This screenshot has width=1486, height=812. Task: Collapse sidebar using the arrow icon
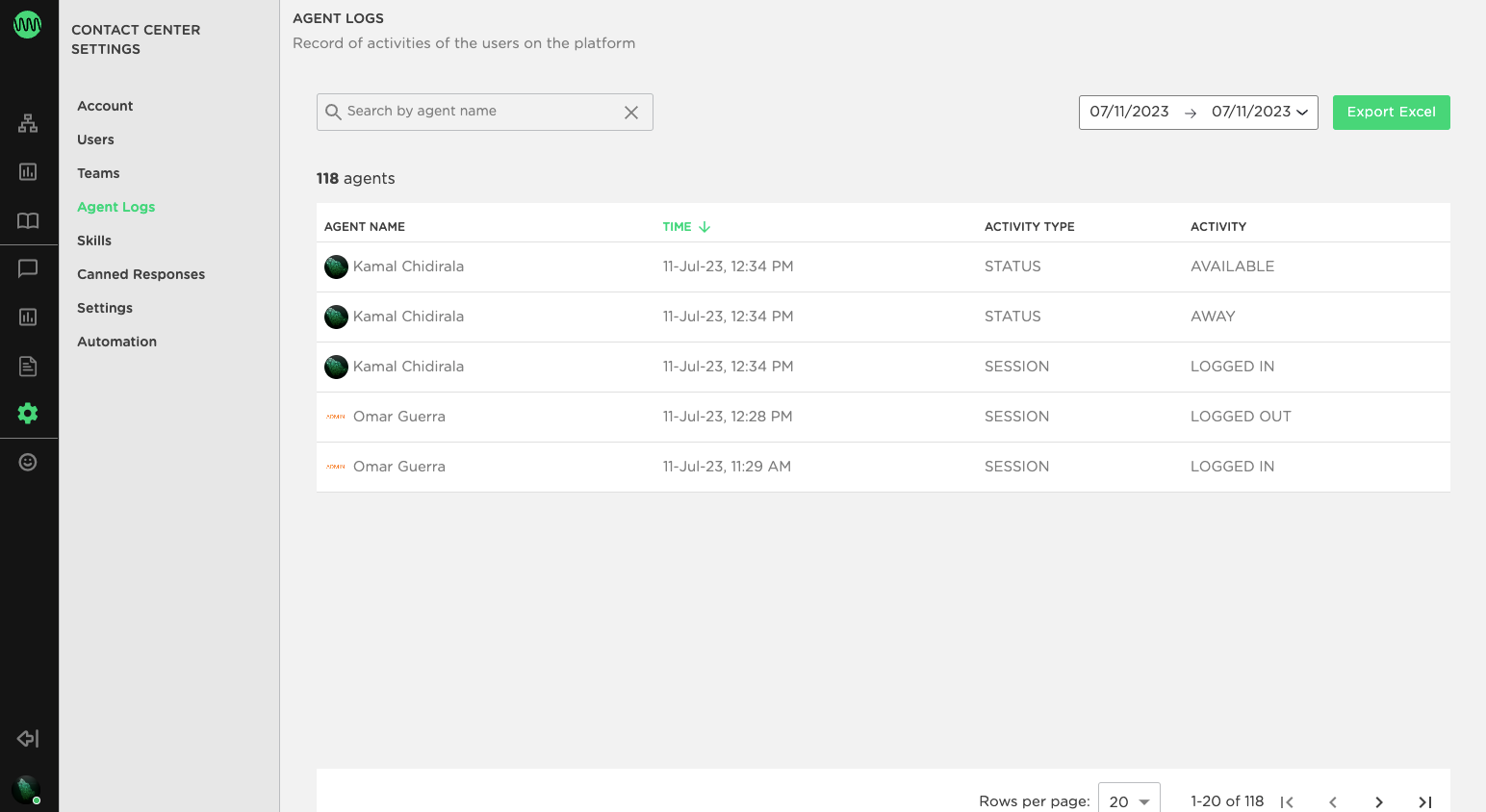[28, 738]
